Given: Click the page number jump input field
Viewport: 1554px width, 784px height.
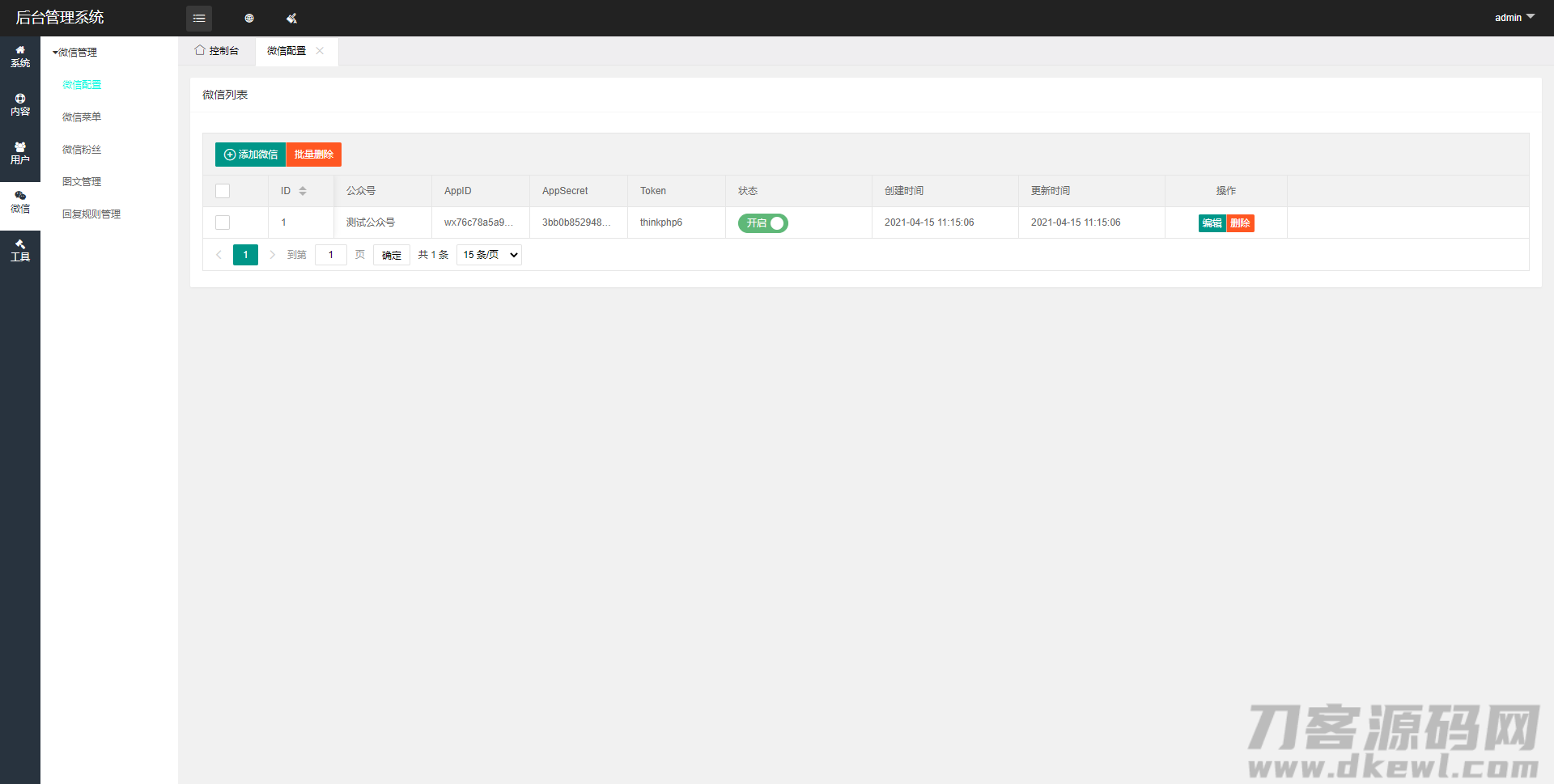Looking at the screenshot, I should pyautogui.click(x=330, y=255).
